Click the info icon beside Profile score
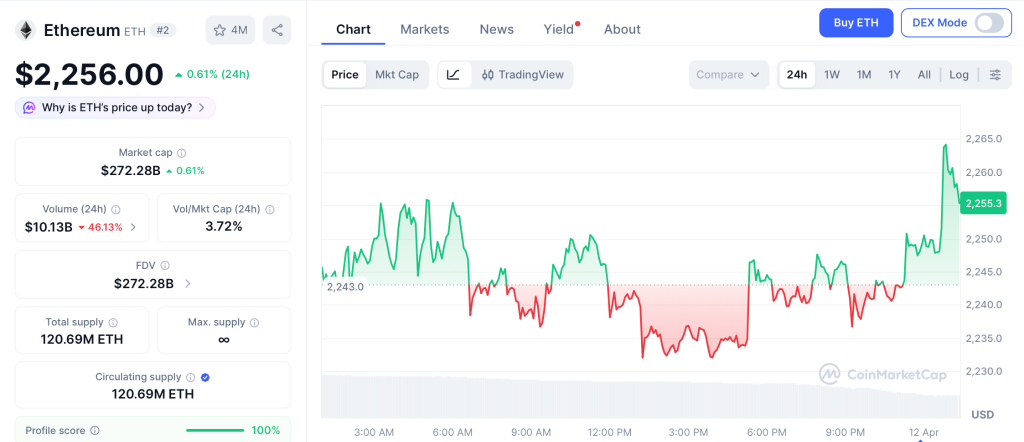The image size is (1024, 442). 94,430
